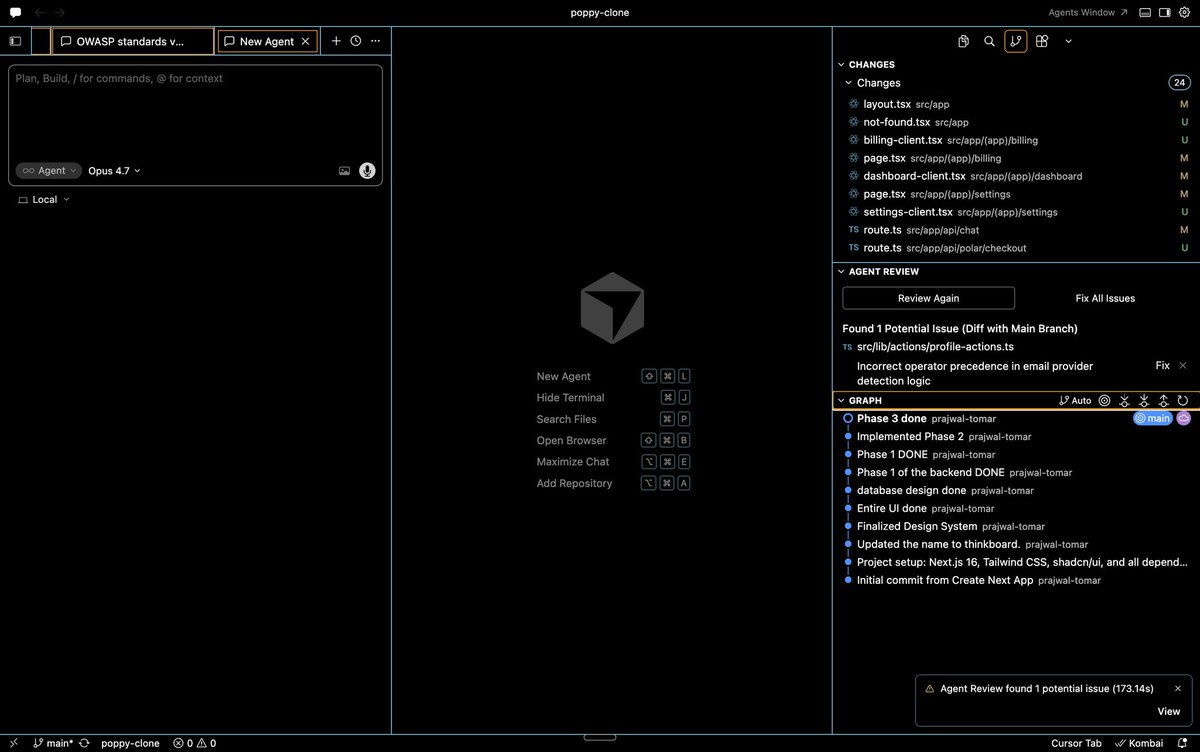Click the Graph pull icon
This screenshot has width=1200, height=752.
click(1144, 400)
